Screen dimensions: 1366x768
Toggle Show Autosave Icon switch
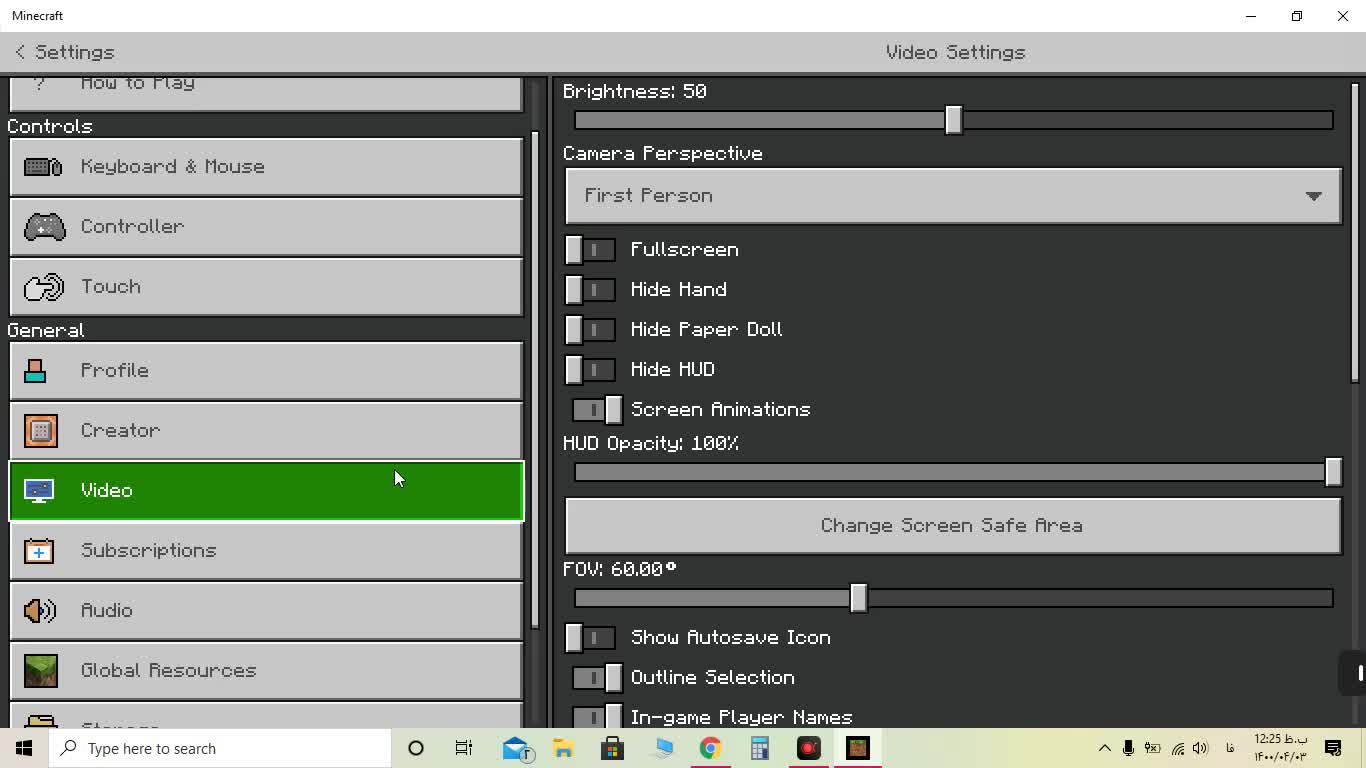[x=590, y=638]
